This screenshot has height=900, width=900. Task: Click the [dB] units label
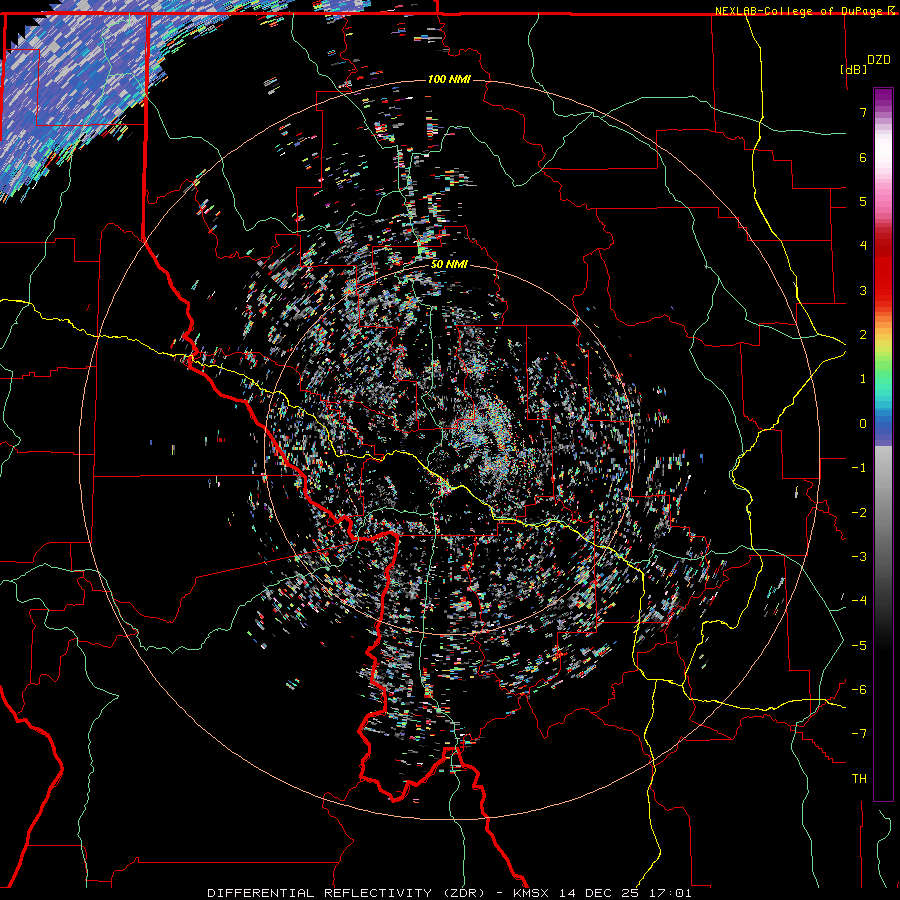pos(853,69)
